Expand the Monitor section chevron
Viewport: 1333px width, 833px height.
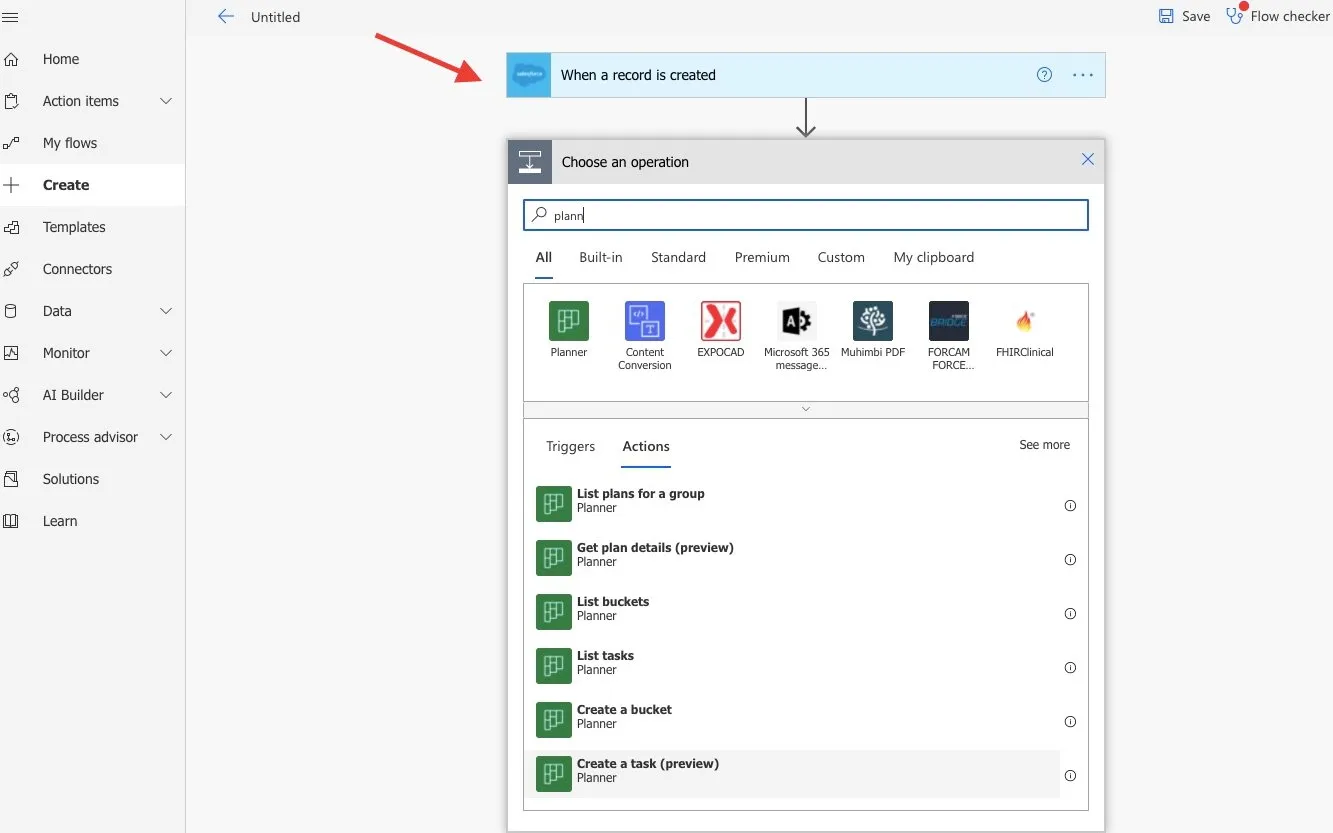[x=166, y=353]
